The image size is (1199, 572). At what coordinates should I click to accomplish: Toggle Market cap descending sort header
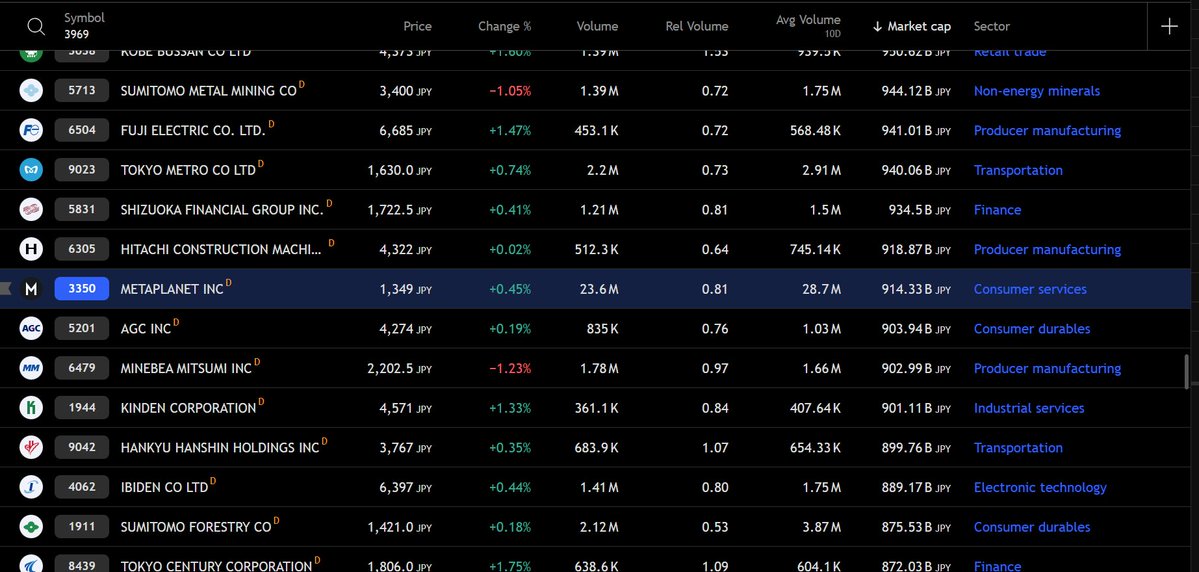(x=911, y=26)
